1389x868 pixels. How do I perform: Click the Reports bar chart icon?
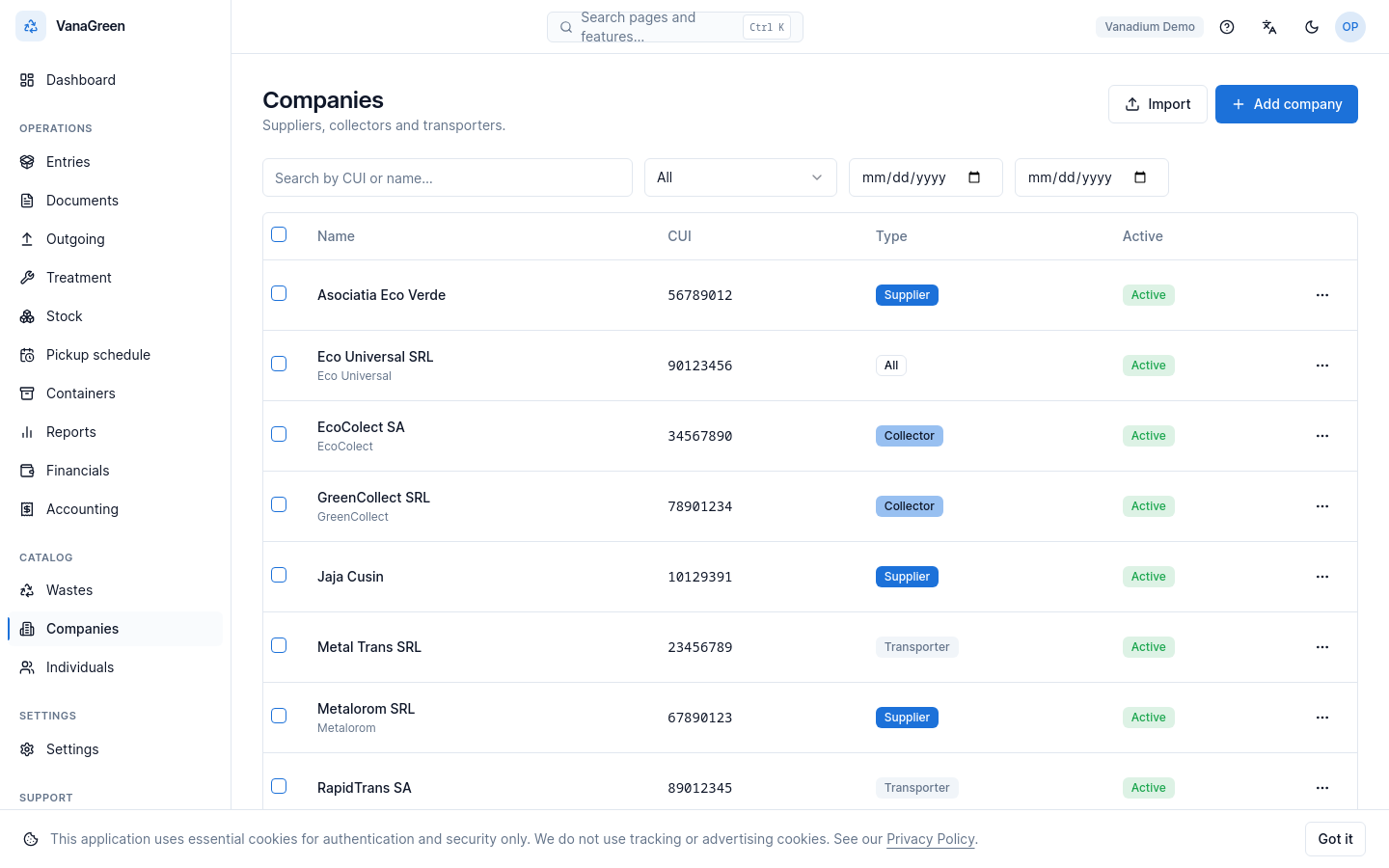tap(27, 432)
